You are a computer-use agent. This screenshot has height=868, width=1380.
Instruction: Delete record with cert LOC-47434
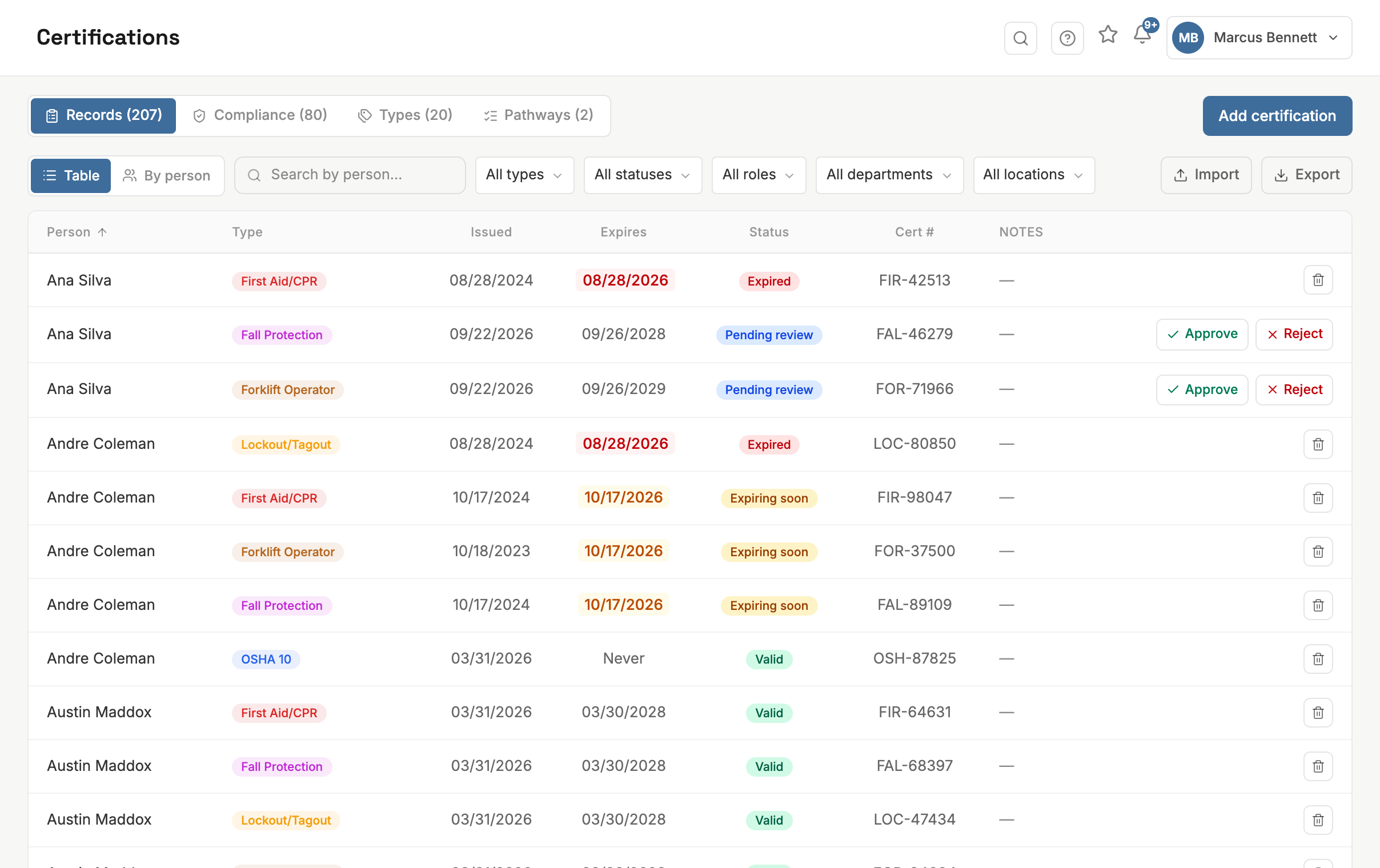click(1318, 819)
